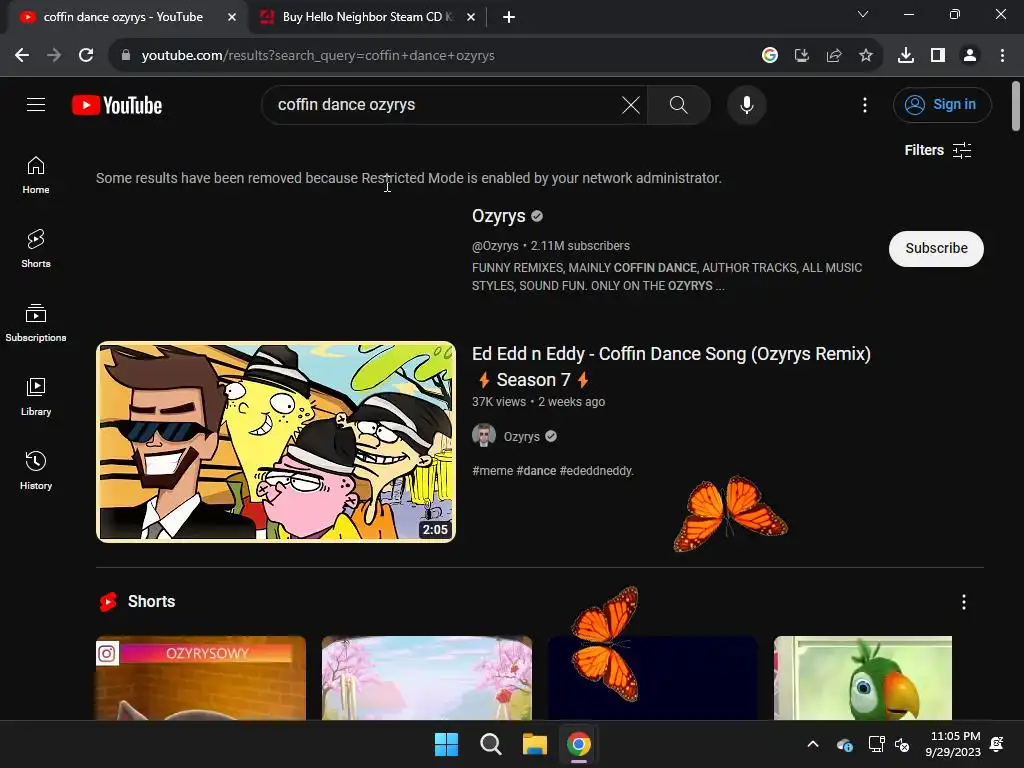Click the Google icon in address bar
The width and height of the screenshot is (1024, 768).
[x=770, y=56]
